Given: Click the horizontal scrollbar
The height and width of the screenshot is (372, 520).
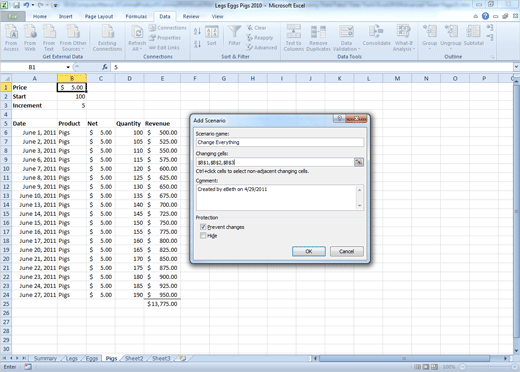Looking at the screenshot, I should pos(404,358).
